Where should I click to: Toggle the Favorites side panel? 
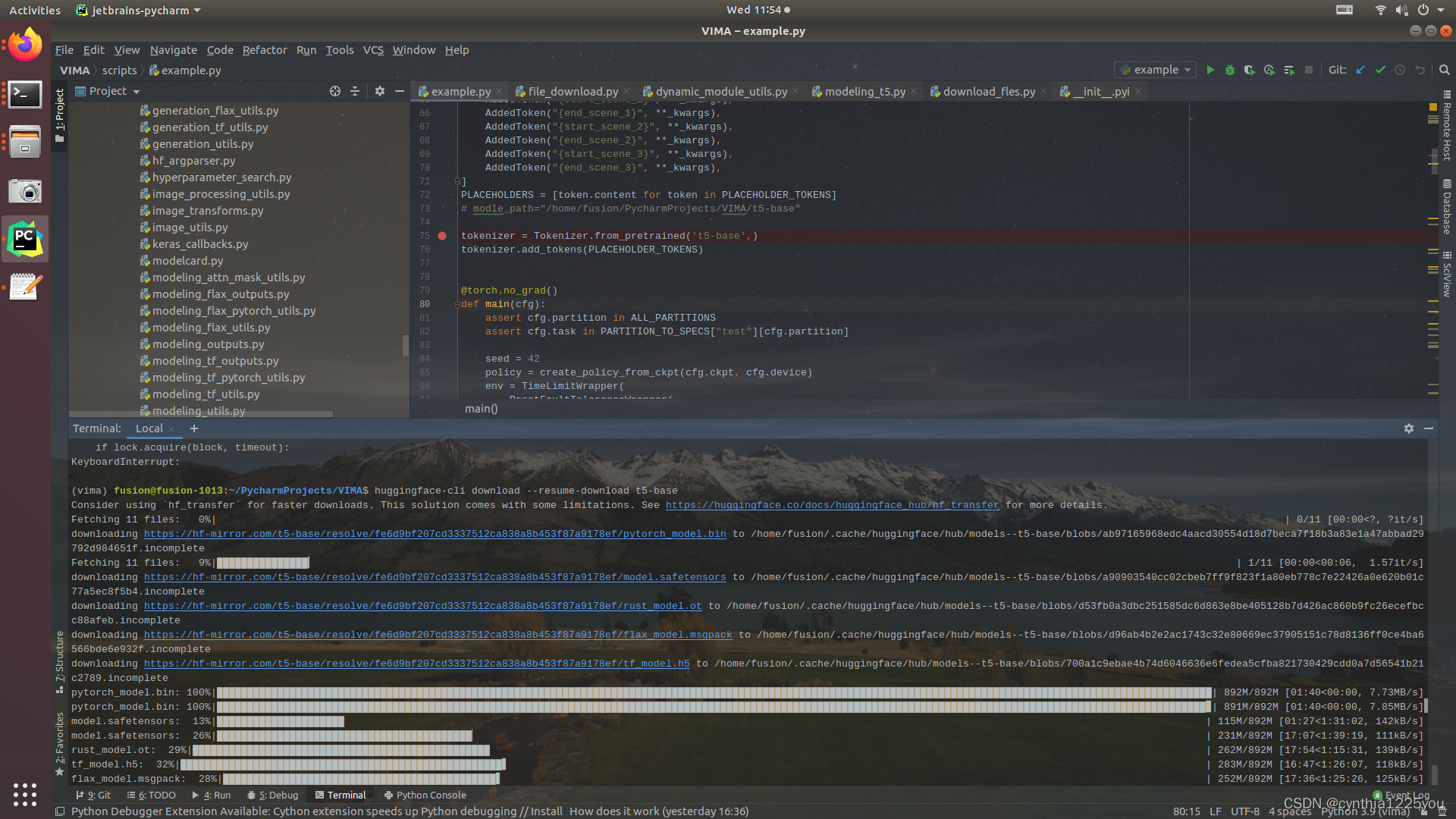click(60, 743)
